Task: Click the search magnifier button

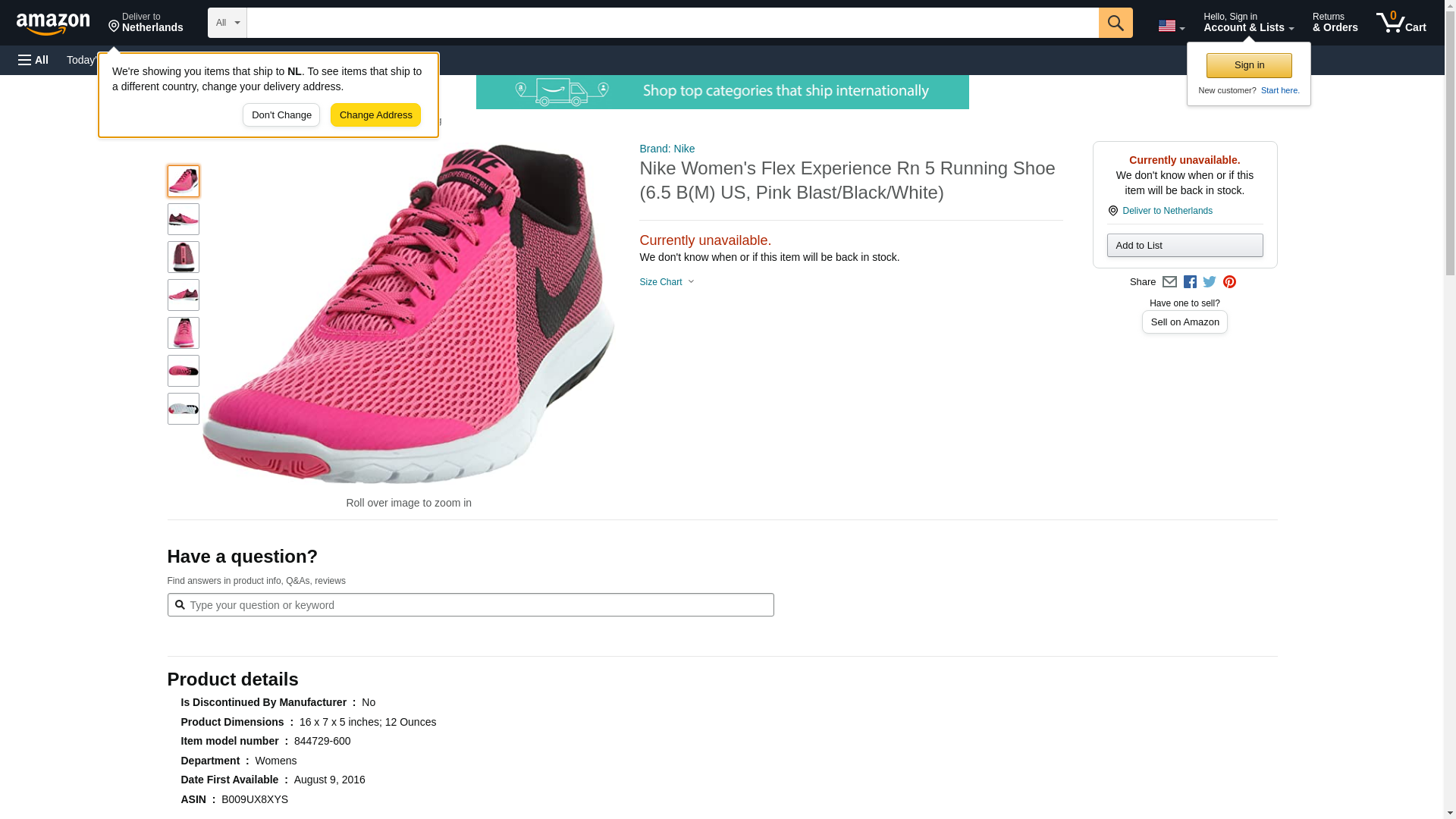Action: [1115, 23]
